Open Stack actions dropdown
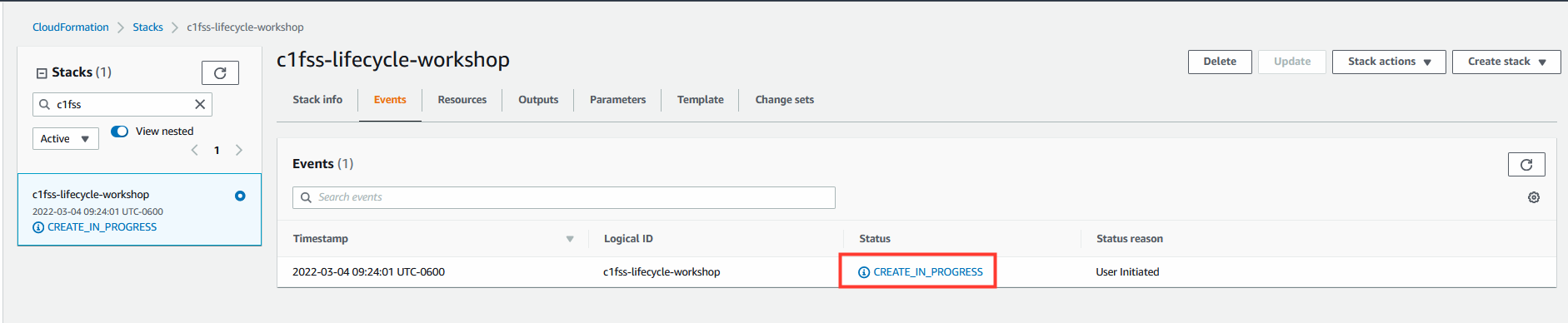The width and height of the screenshot is (1568, 323). (1389, 62)
